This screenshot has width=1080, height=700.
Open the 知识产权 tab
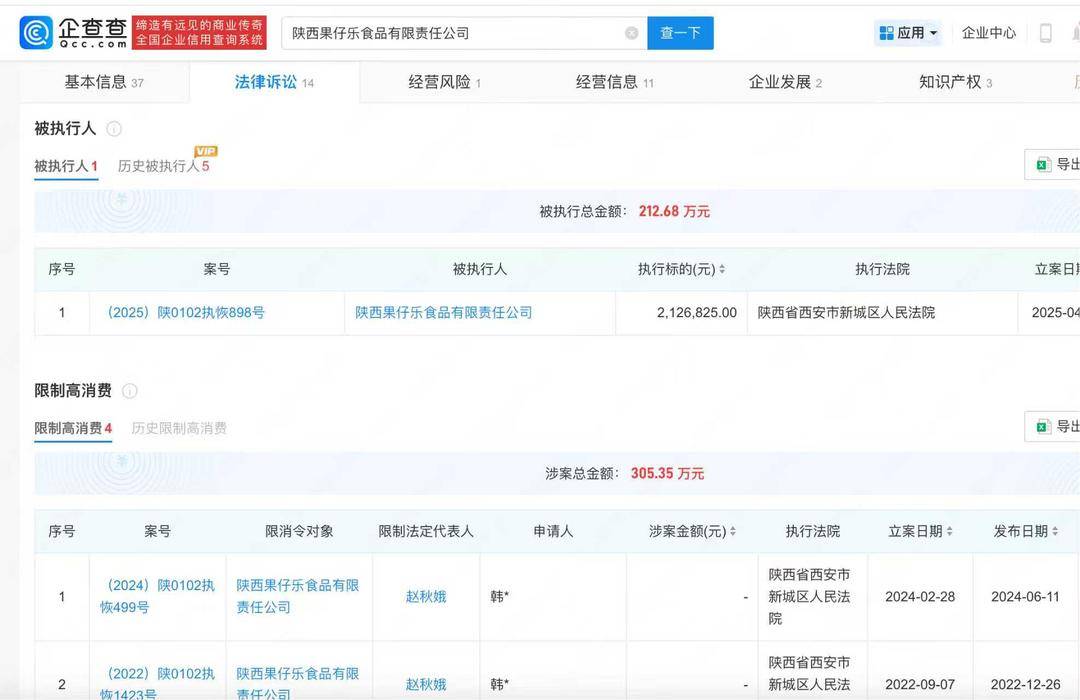(955, 82)
